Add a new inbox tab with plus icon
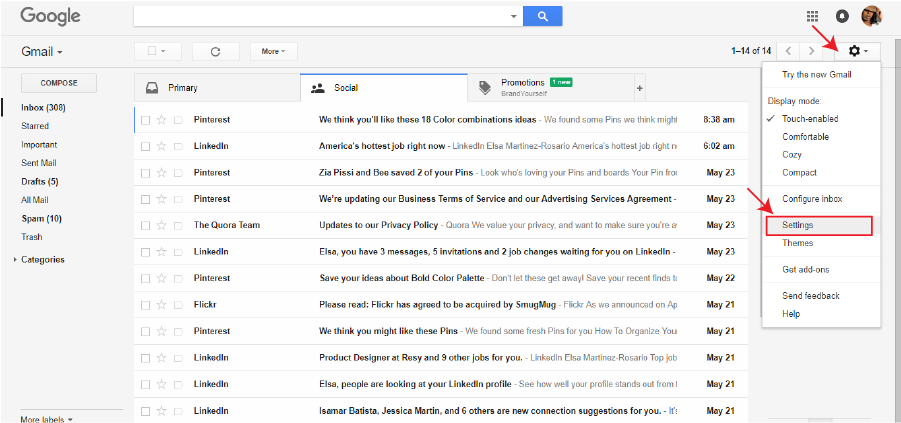 [640, 88]
